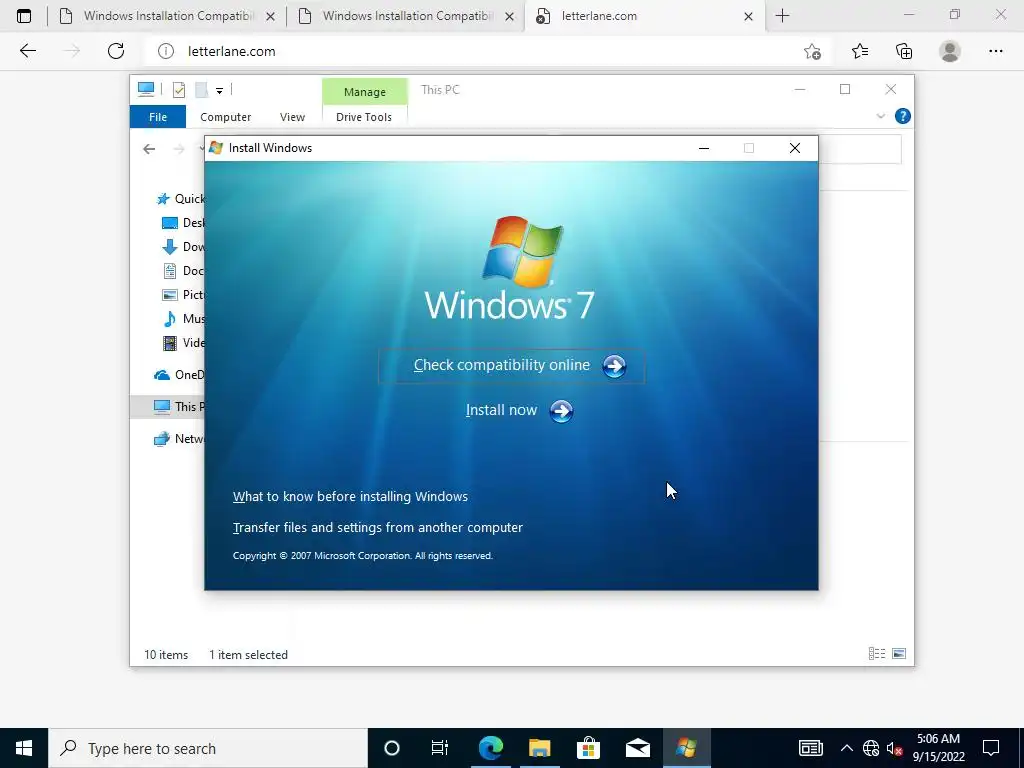Image resolution: width=1024 pixels, height=768 pixels.
Task: Open Cortana from the taskbar
Action: coord(392,748)
